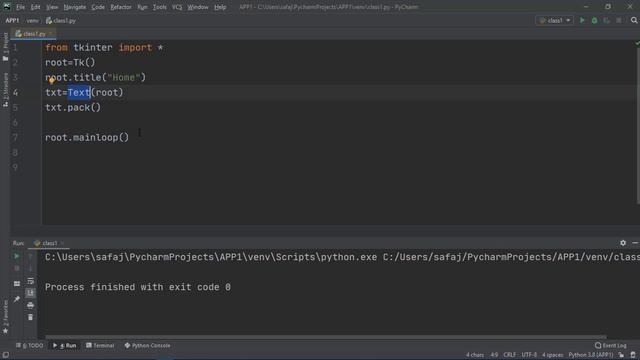The height and width of the screenshot is (360, 640).
Task: Click venv breadcrumb in navigation bar
Action: point(33,20)
